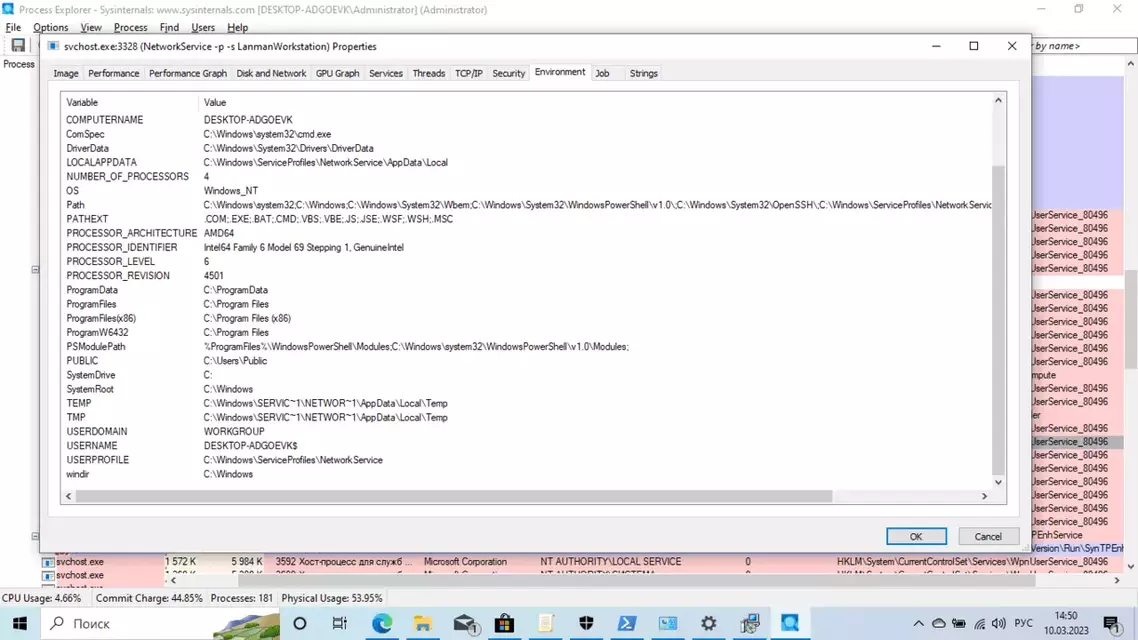Open the Process menu
Image resolution: width=1138 pixels, height=640 pixels.
[131, 28]
